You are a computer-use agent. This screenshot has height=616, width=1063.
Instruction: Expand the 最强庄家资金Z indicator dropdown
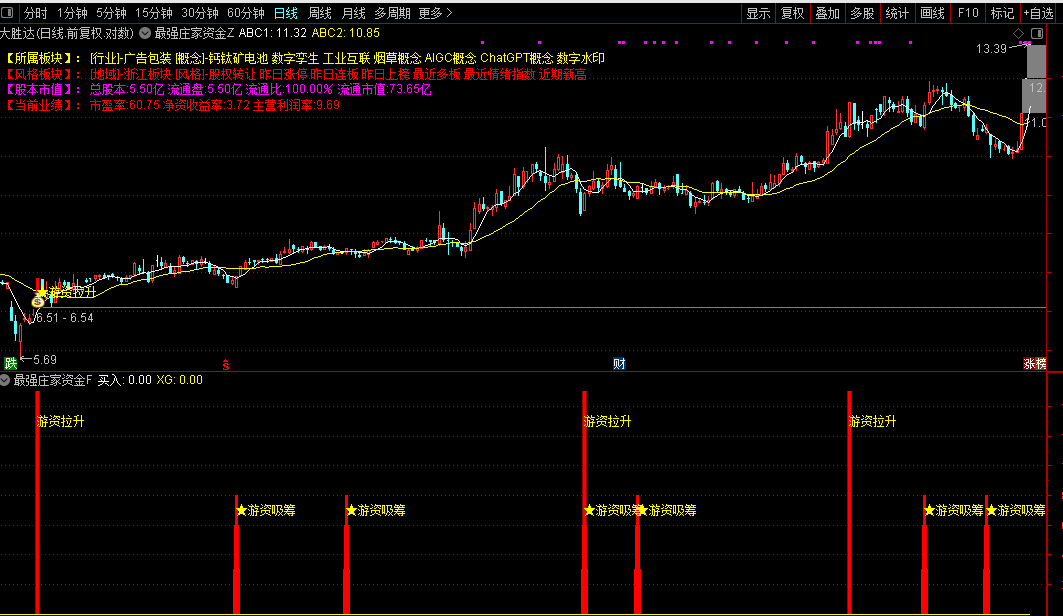tap(145, 33)
